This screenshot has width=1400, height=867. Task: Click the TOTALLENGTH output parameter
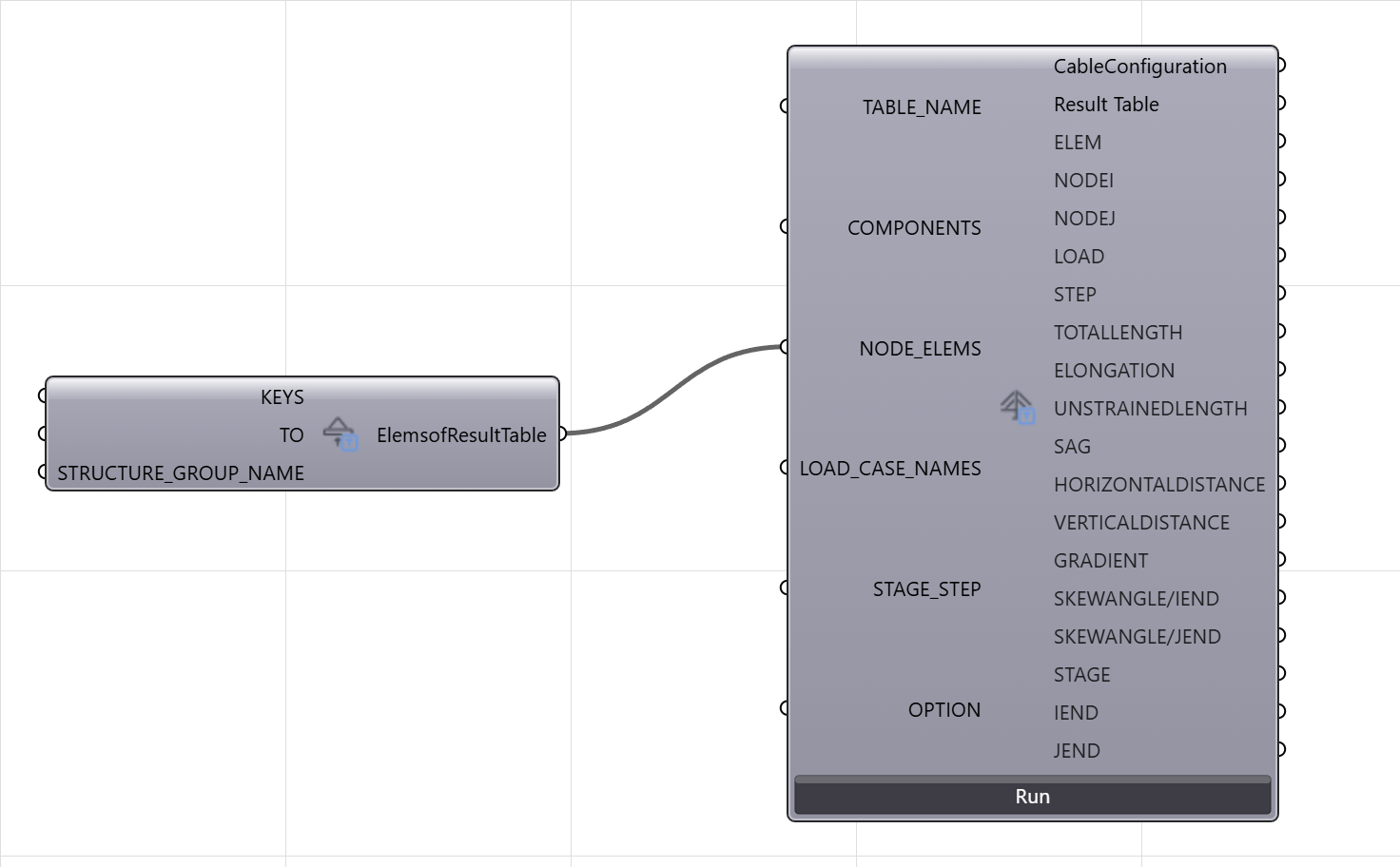point(1118,333)
